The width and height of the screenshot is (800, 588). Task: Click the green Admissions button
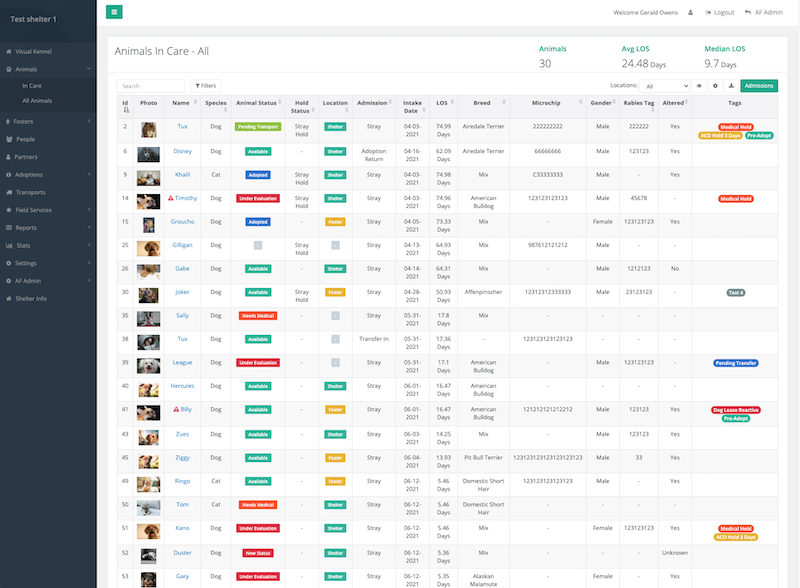coord(758,86)
